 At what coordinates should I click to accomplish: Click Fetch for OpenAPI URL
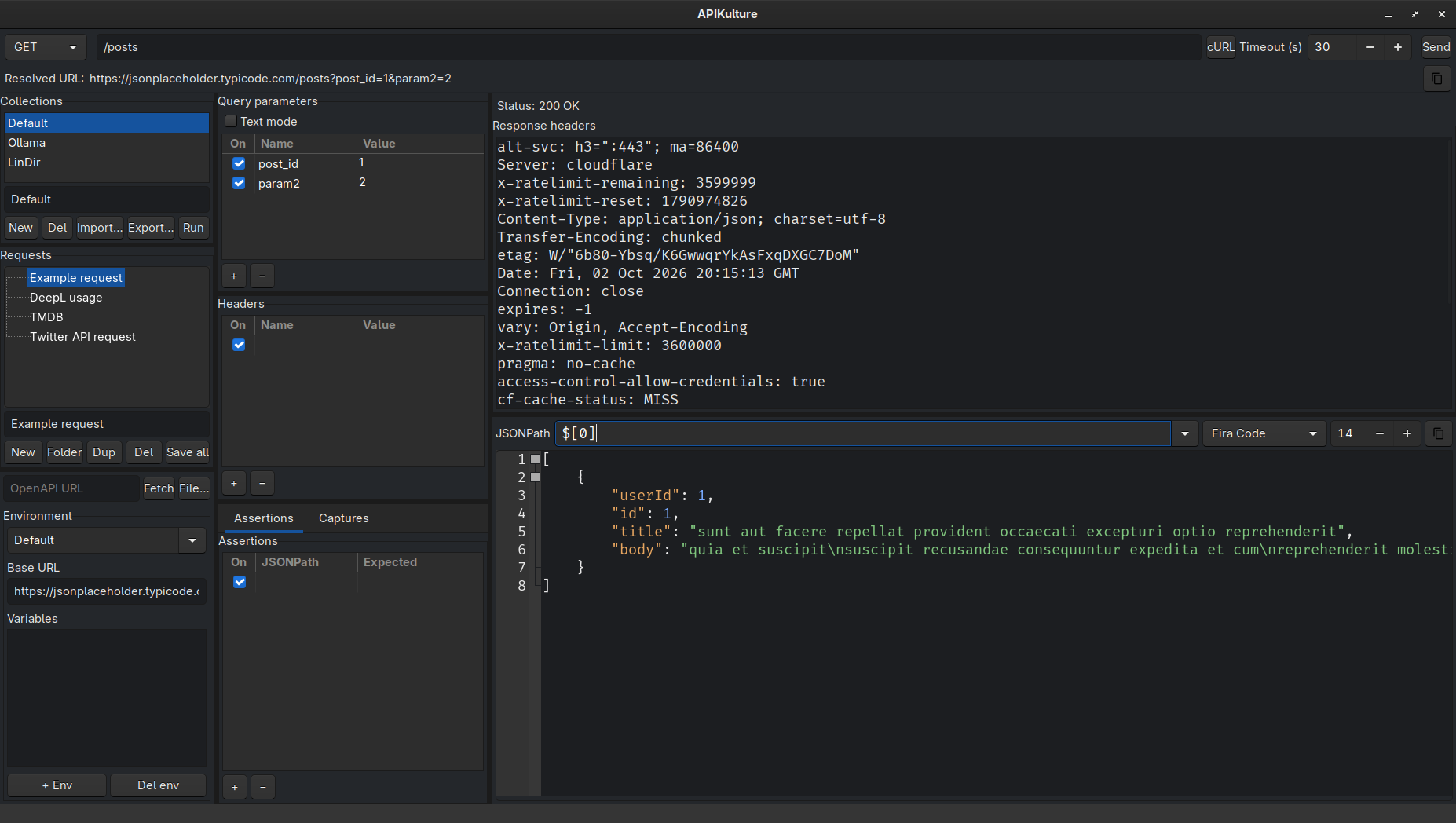point(159,488)
